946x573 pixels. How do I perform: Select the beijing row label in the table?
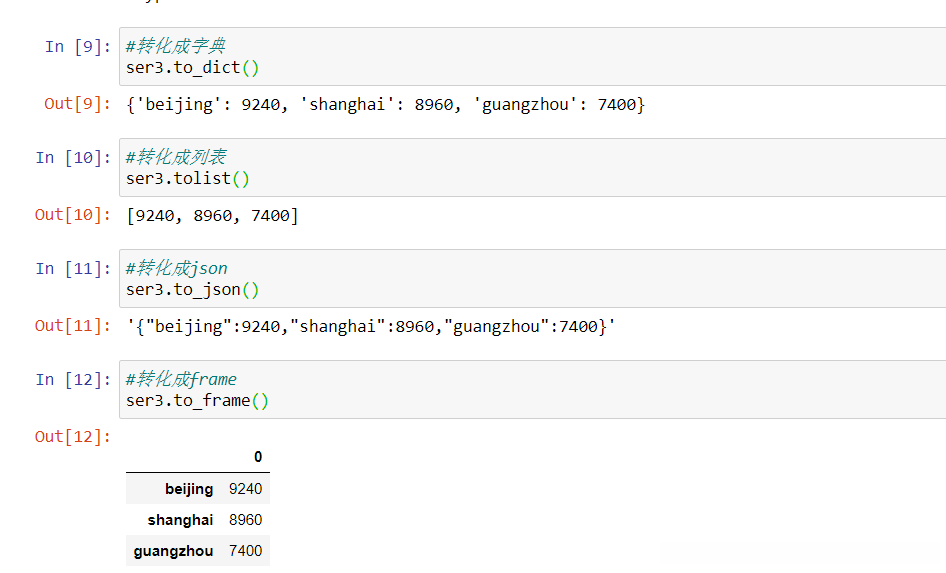[x=189, y=489]
